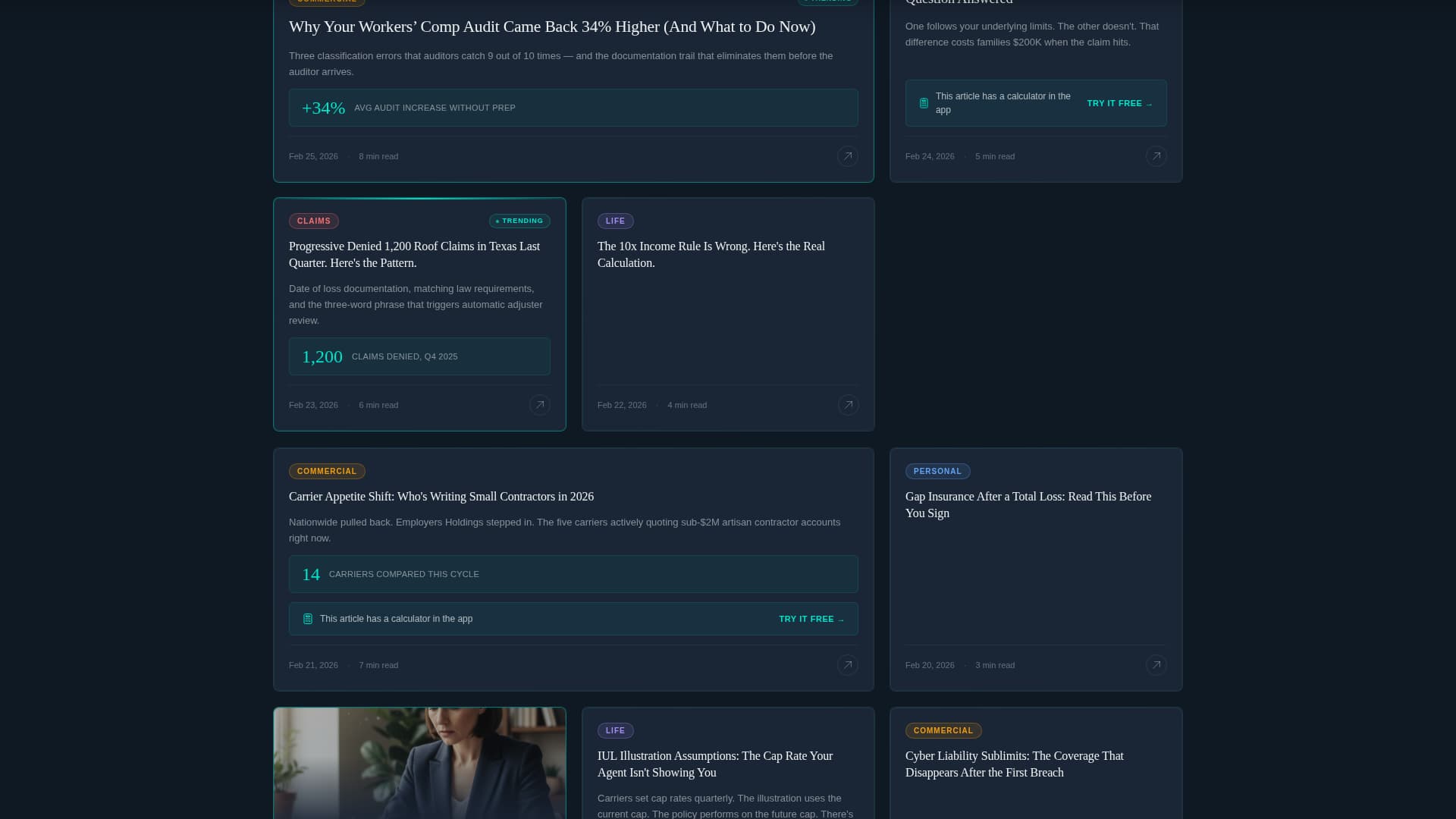
Task: Select Life tag on IUL Illustration card
Action: coord(616,731)
